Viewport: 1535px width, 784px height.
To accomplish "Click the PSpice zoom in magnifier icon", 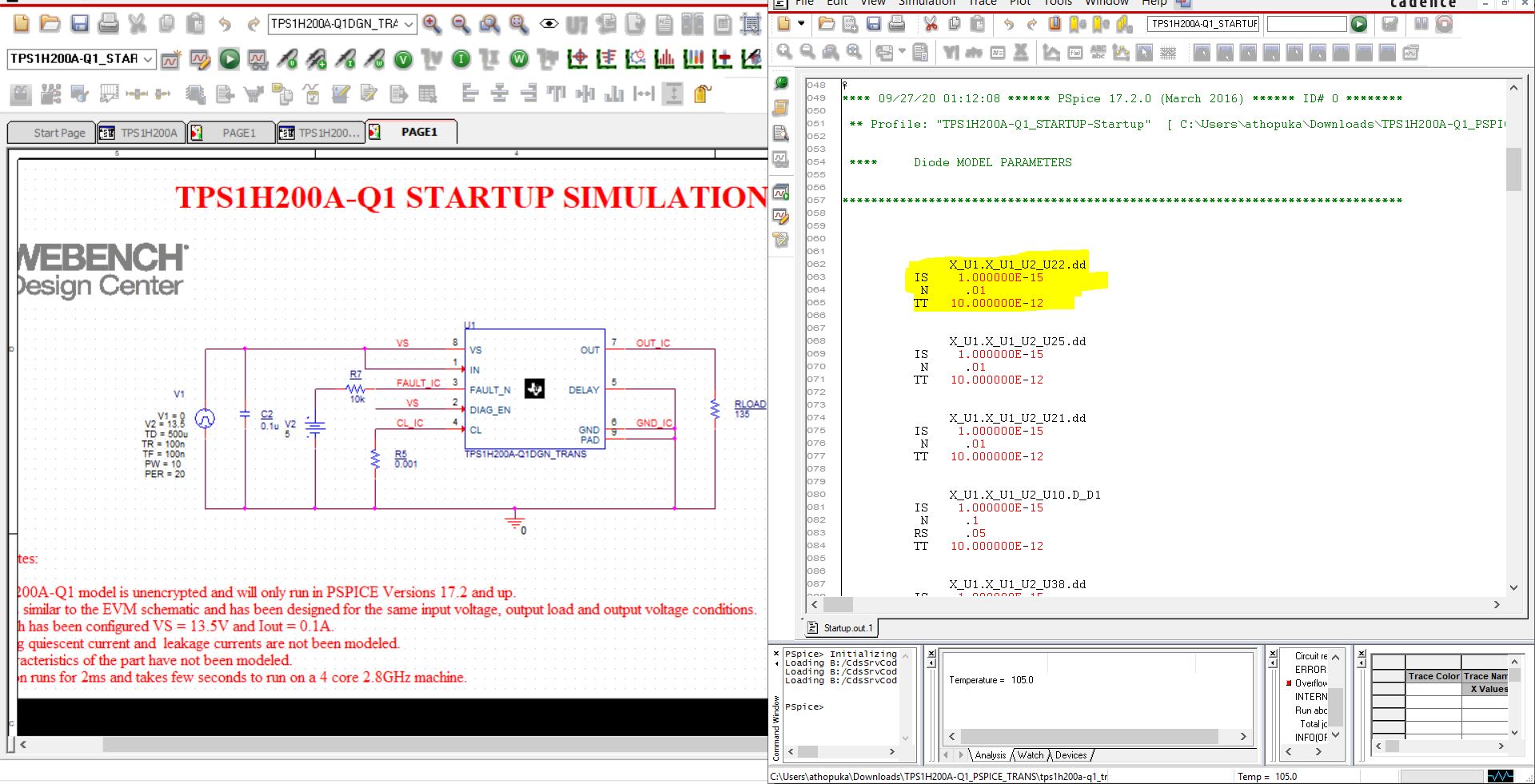I will [785, 53].
